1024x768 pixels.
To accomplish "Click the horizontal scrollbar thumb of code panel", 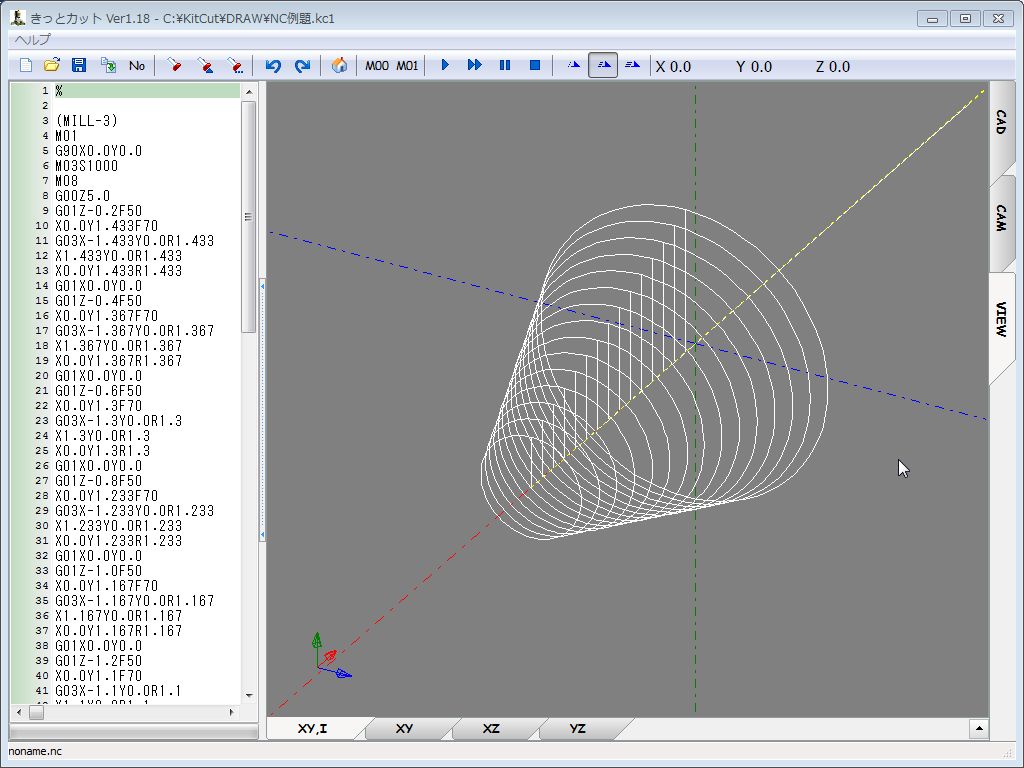I will coord(36,712).
